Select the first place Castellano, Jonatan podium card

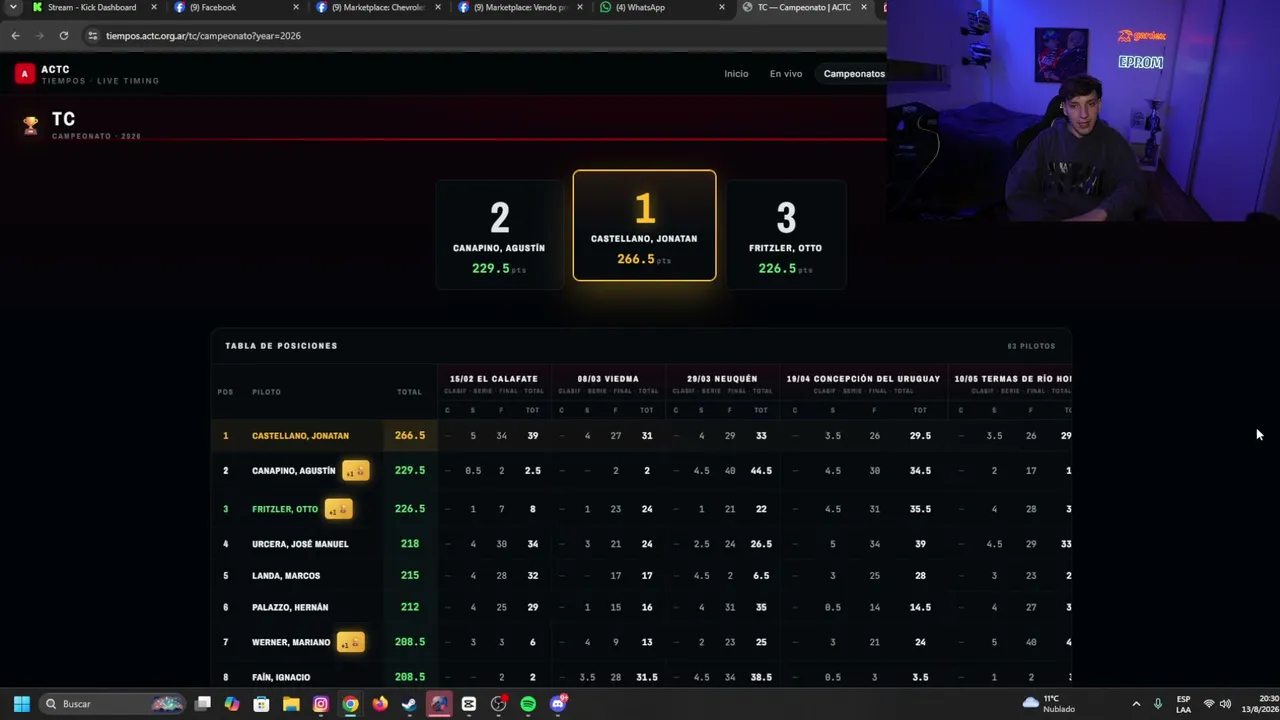645,225
